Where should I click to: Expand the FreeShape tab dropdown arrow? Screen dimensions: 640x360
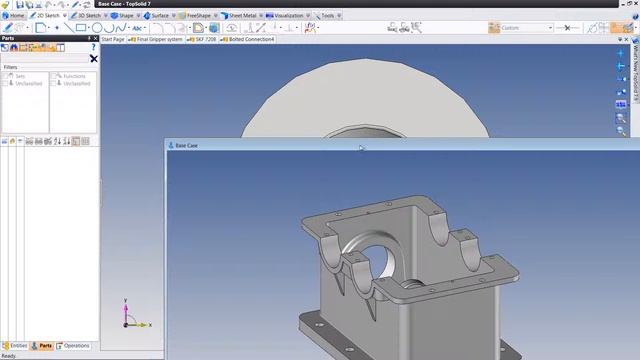click(x=216, y=16)
